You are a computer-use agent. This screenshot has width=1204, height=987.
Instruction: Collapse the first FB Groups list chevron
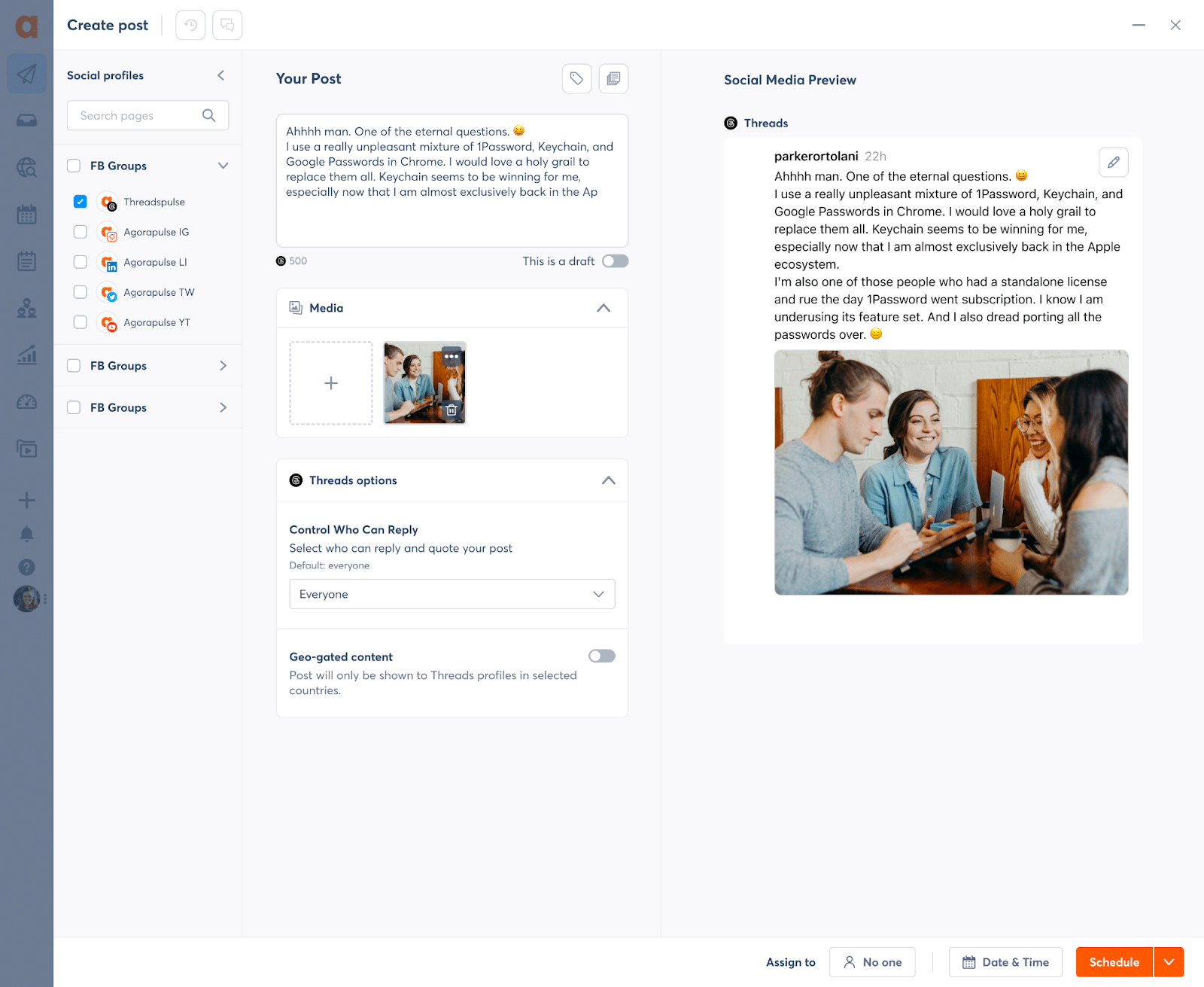click(x=223, y=166)
